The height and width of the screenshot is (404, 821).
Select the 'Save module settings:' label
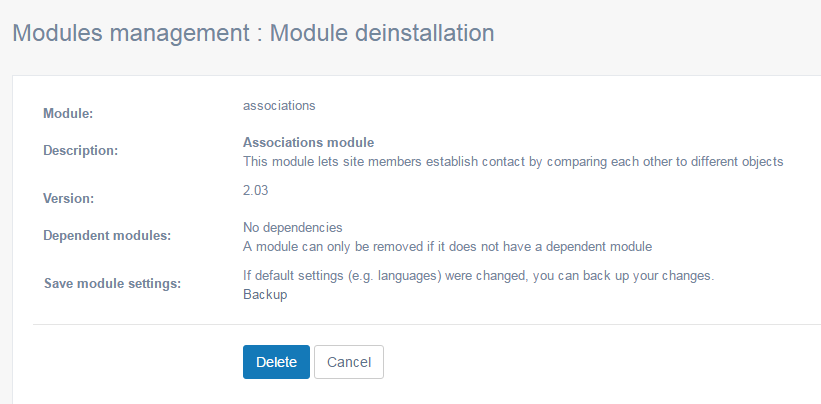[113, 284]
